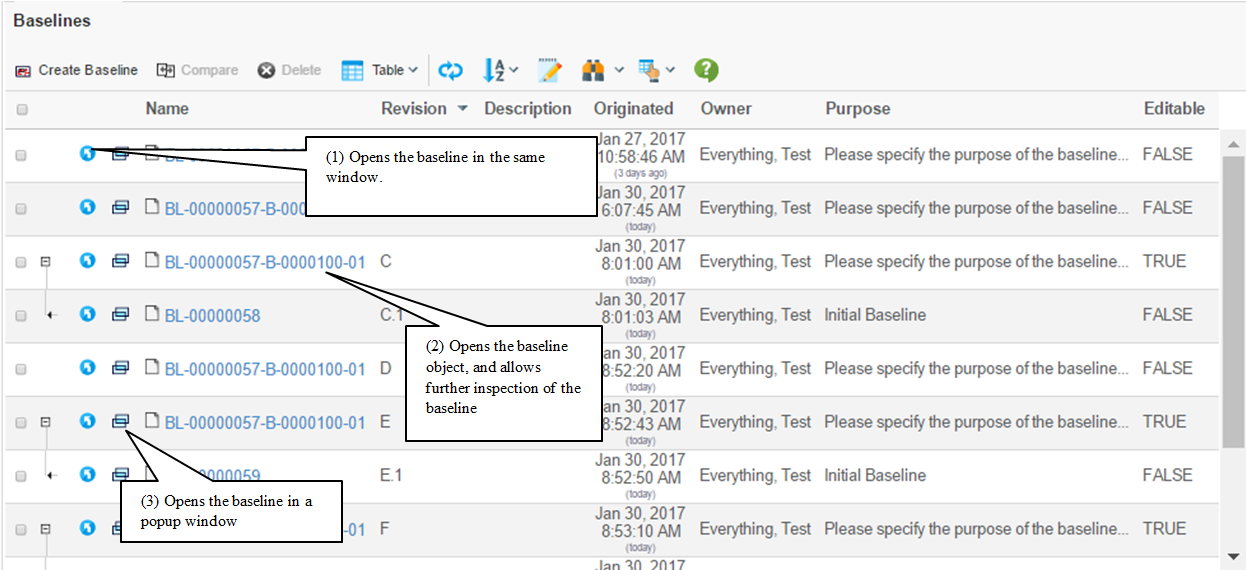Open the BL-00000058 baseline link
Screen dimensions: 1246x570
click(212, 316)
